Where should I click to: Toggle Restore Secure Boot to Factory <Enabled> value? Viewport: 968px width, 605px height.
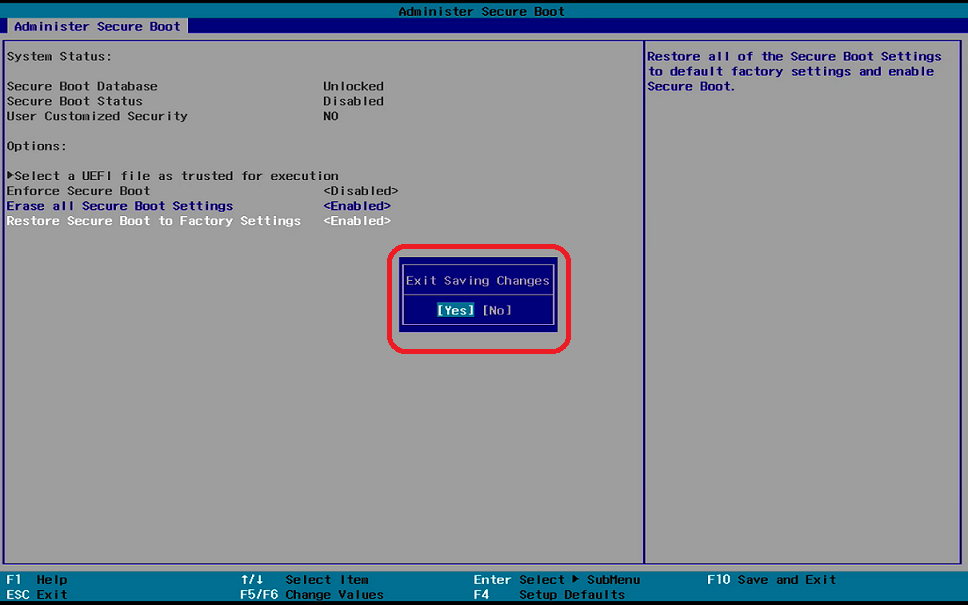[x=356, y=221]
